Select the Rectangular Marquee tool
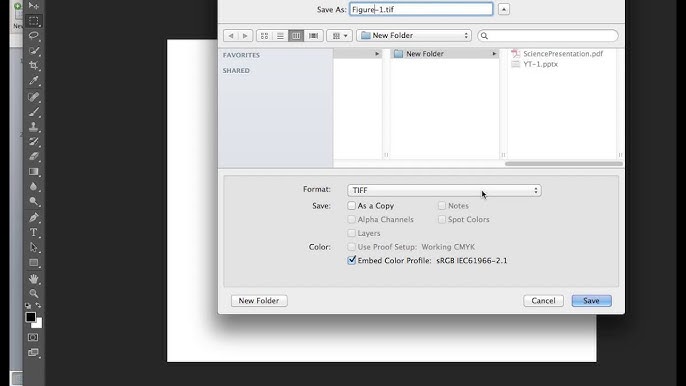Image resolution: width=686 pixels, height=386 pixels. pyautogui.click(x=34, y=21)
